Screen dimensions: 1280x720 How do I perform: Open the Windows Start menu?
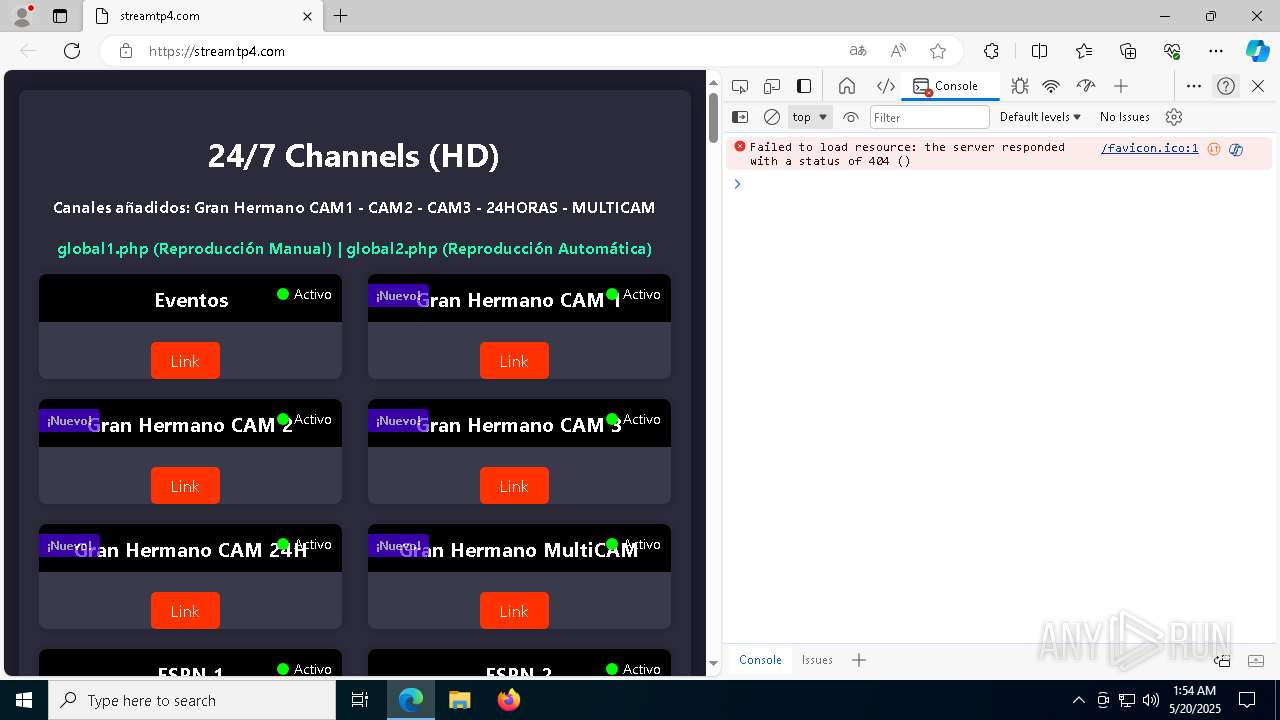24,700
